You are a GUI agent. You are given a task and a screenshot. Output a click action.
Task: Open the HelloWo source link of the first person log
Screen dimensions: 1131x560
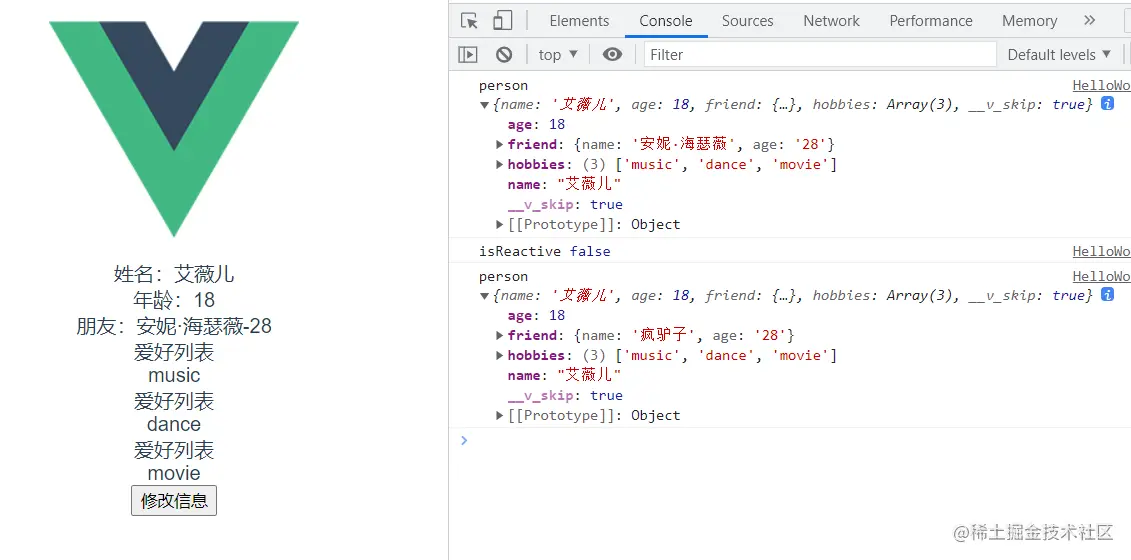point(1101,85)
